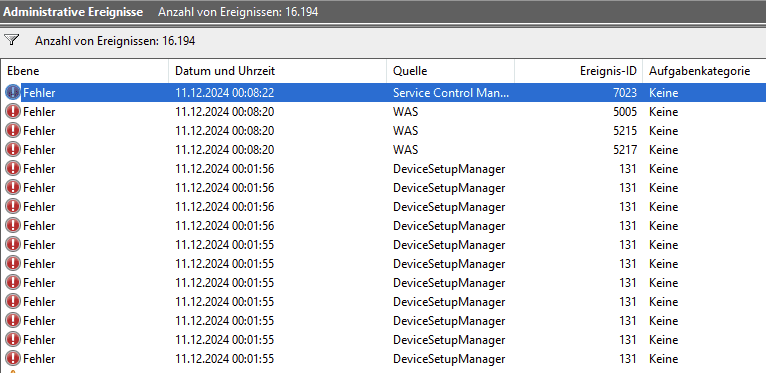
Task: Click the red error icon for event 5217
Action: tap(13, 150)
